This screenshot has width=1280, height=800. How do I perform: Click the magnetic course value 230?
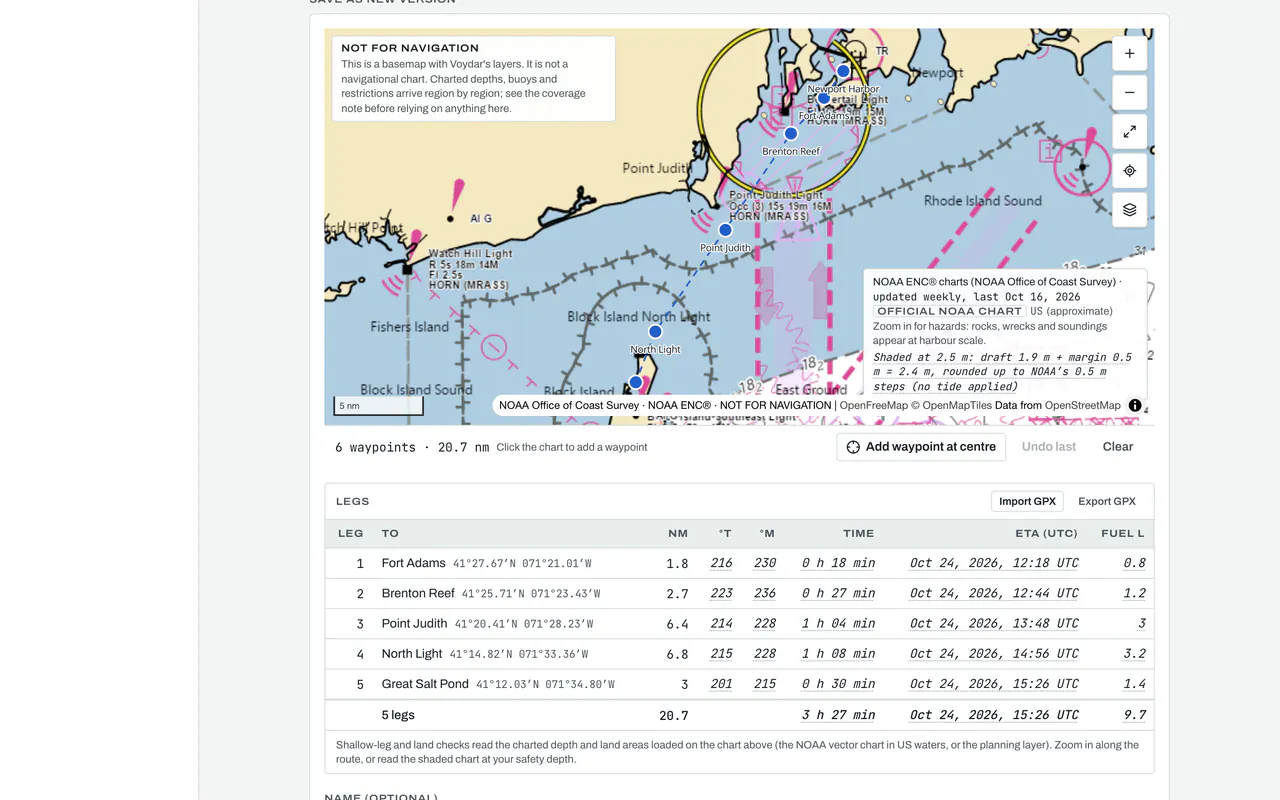765,563
